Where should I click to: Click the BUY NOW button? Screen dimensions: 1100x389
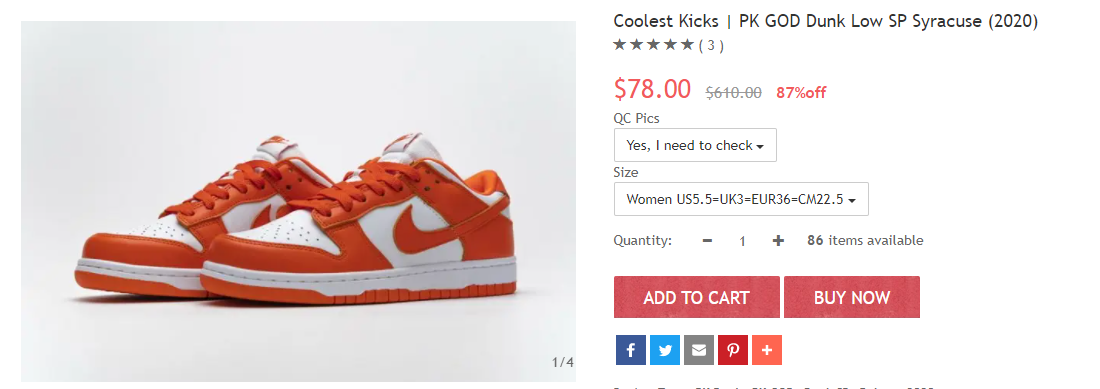pyautogui.click(x=852, y=297)
